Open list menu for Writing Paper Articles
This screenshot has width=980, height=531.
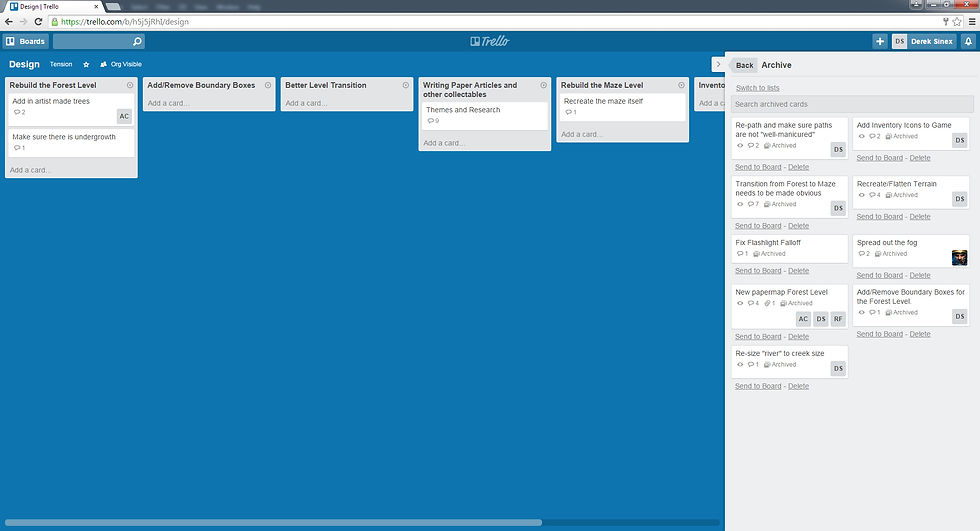544,85
